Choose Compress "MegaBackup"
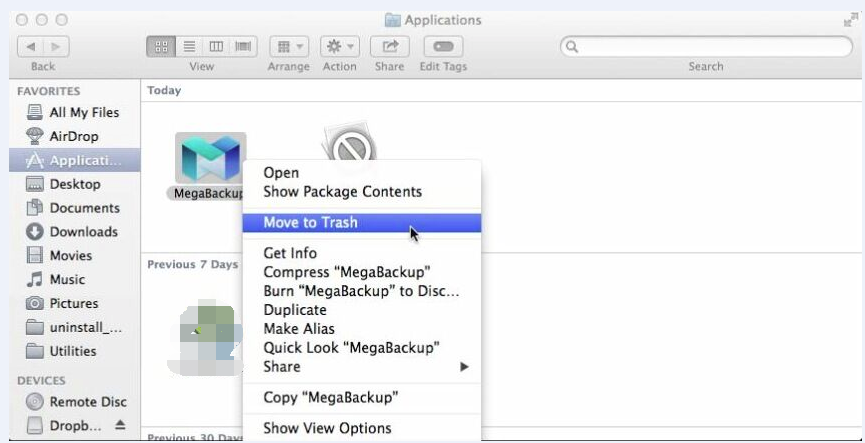 point(362,273)
